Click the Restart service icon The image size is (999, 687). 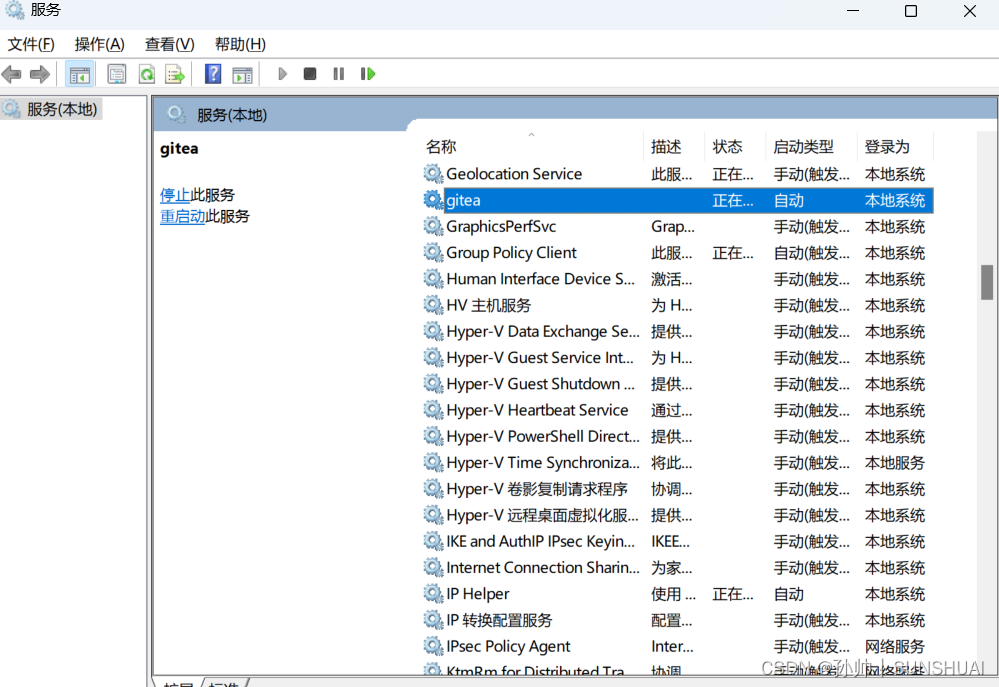[368, 74]
